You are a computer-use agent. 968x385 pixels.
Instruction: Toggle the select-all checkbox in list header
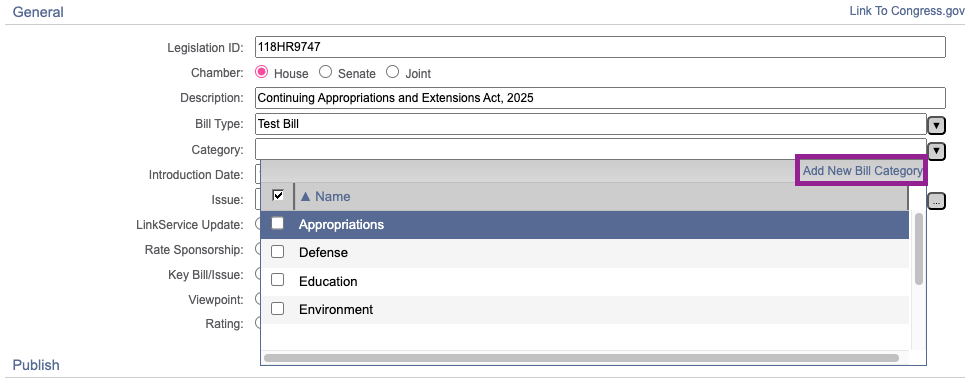[x=278, y=196]
